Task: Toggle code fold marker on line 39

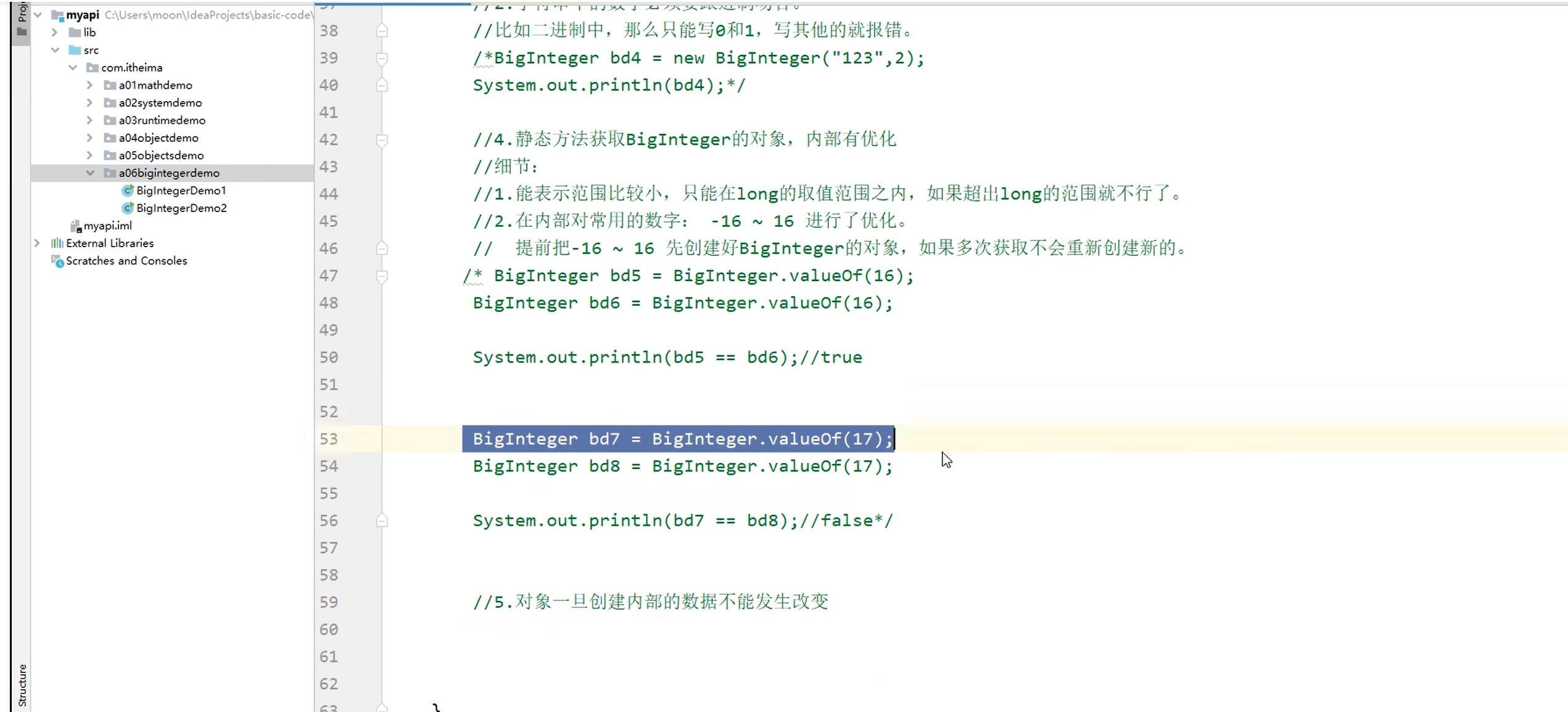Action: tap(382, 59)
